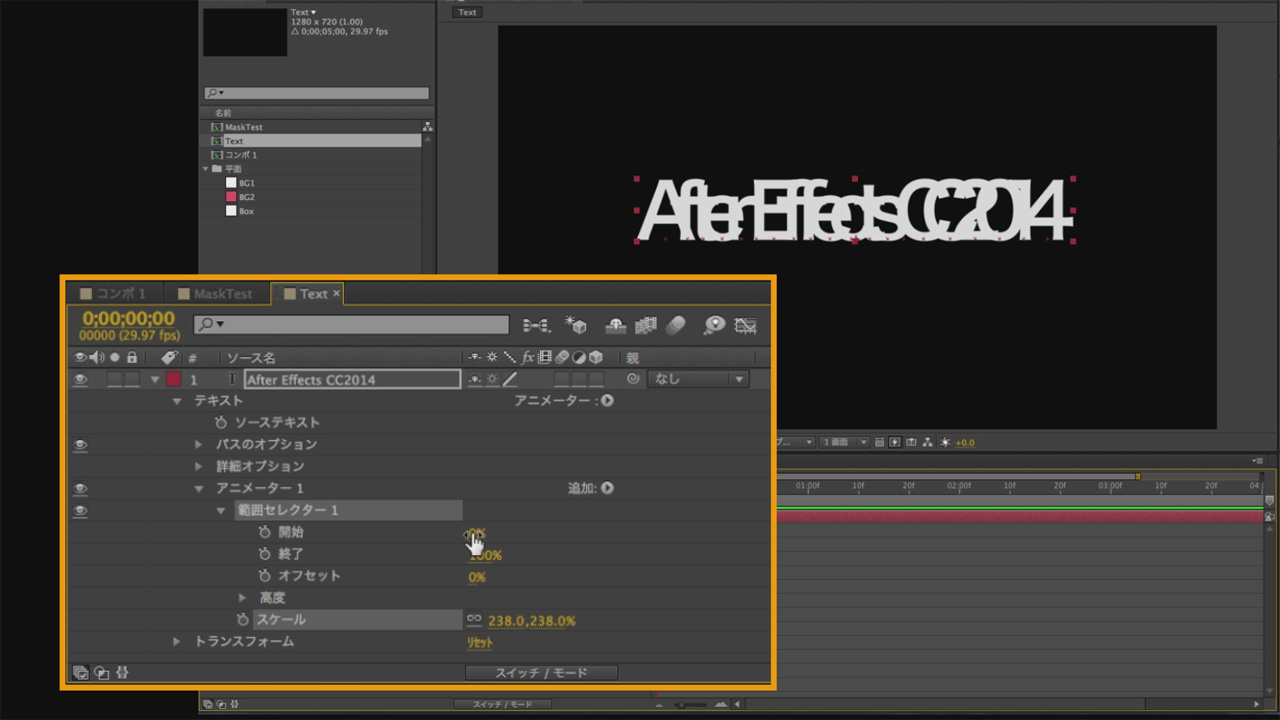
Task: Click the MaskTest composition icon in project panel
Action: pos(216,127)
